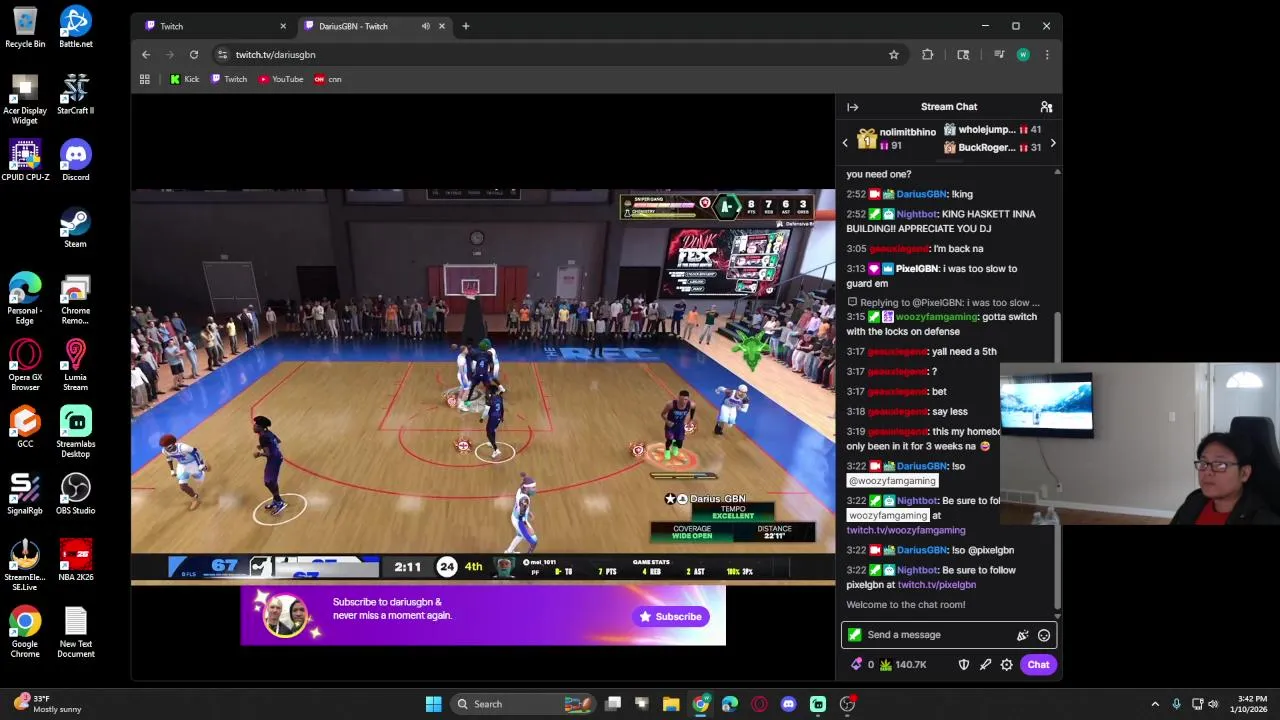
Task: Open cnn bookmark
Action: (328, 79)
